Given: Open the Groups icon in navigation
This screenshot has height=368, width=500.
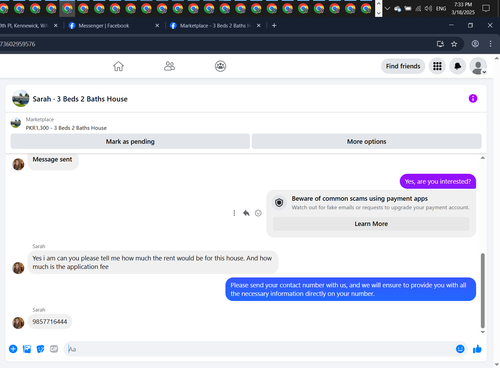Looking at the screenshot, I should 220,66.
